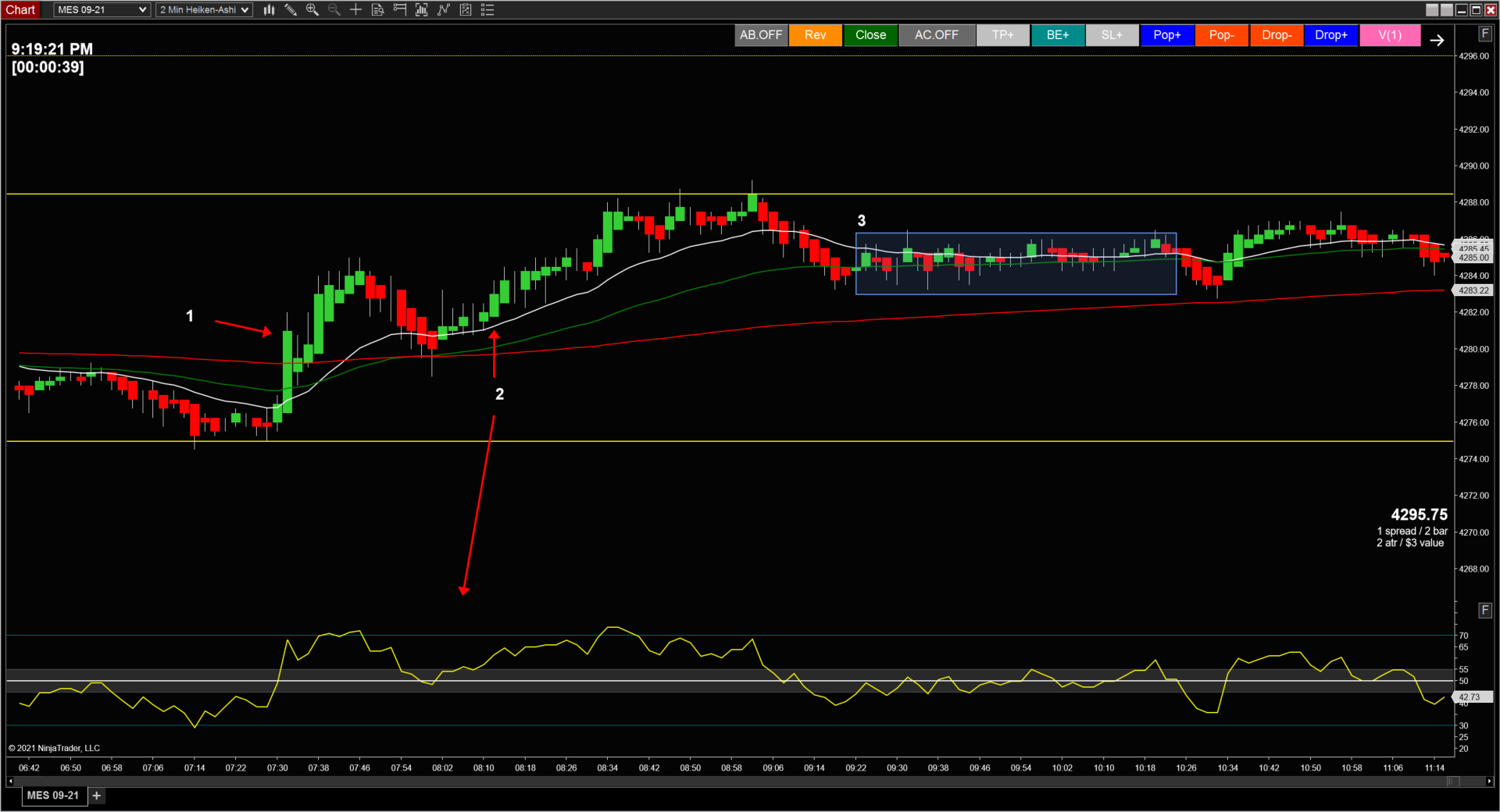Open the MES 09-21 instrument dropdown
The image size is (1500, 812).
point(102,10)
